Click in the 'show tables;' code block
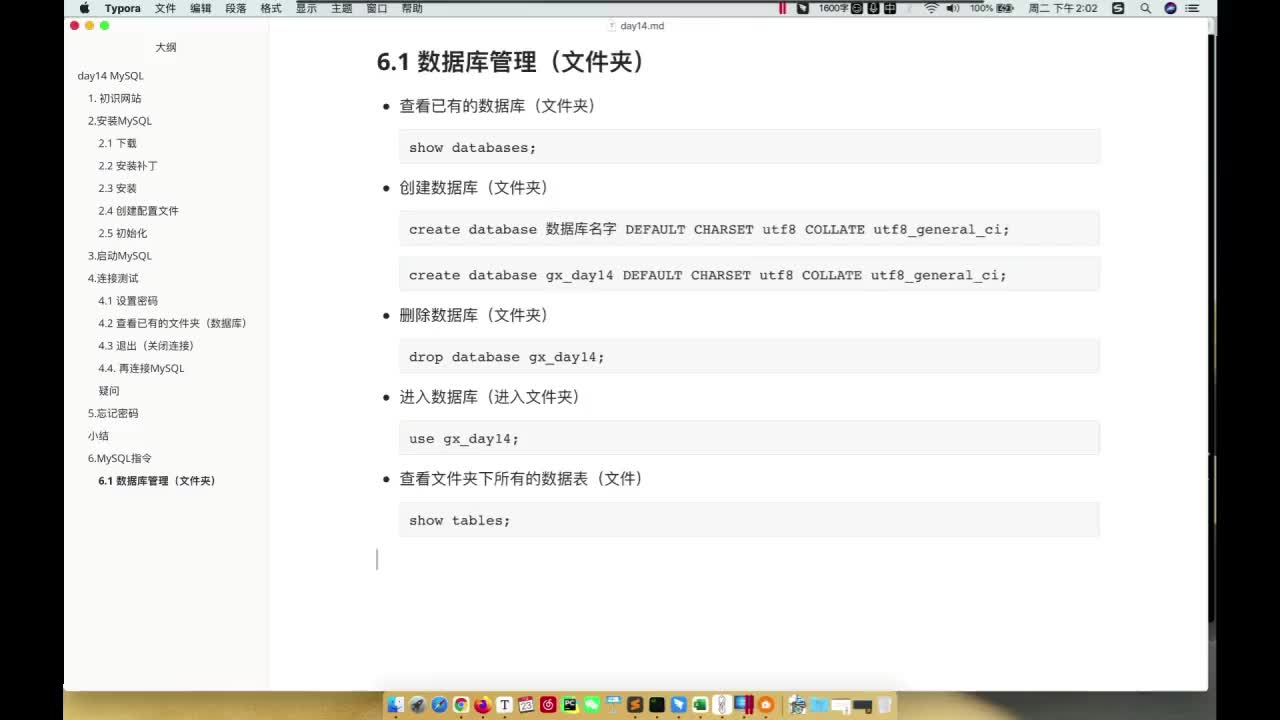This screenshot has width=1280, height=720. pyautogui.click(x=749, y=520)
